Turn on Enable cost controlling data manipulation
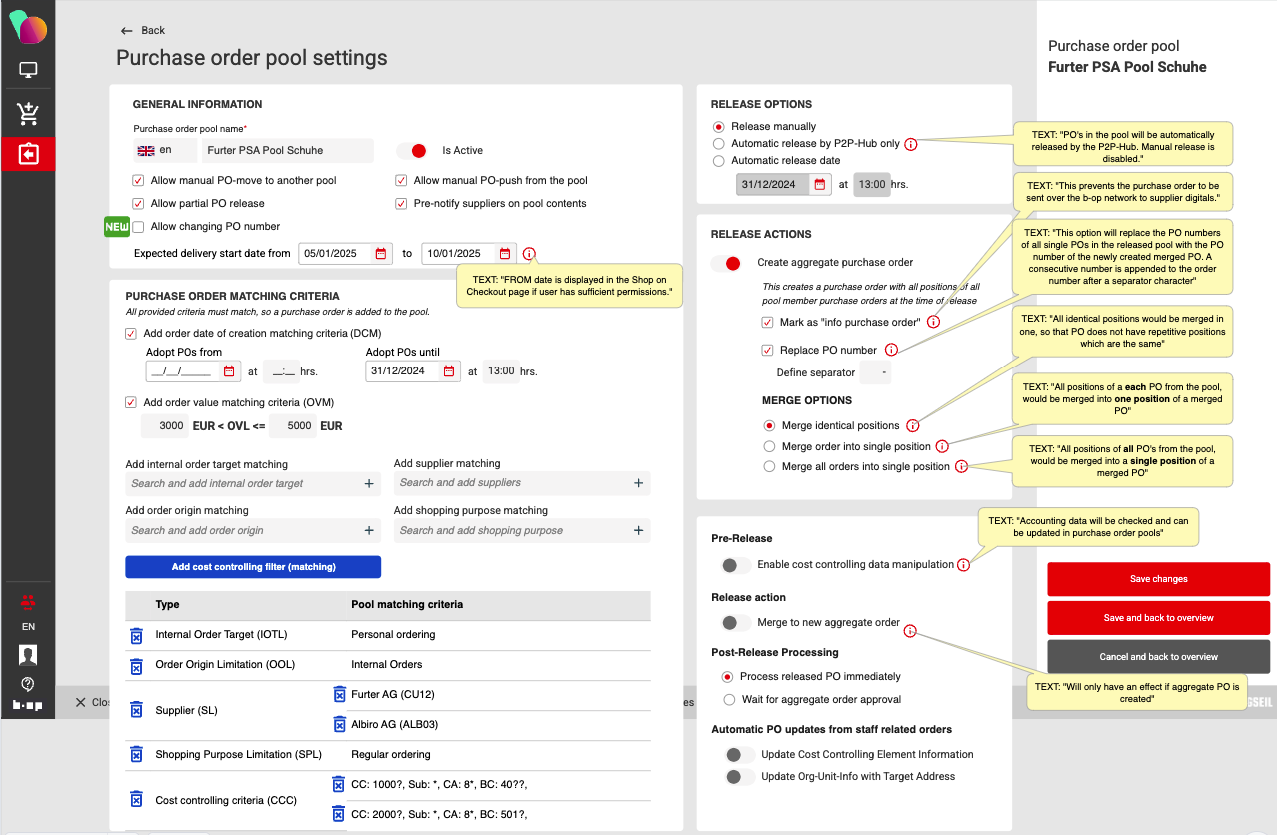 [736, 565]
